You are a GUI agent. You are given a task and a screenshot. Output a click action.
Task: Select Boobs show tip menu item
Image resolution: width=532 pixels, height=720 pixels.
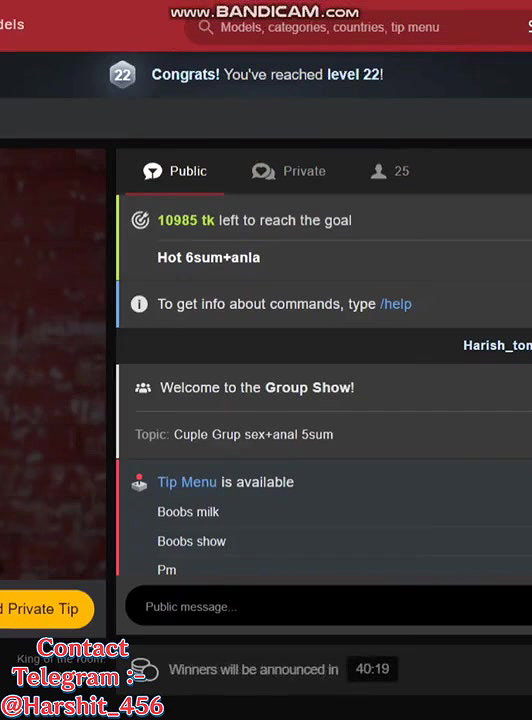[191, 541]
